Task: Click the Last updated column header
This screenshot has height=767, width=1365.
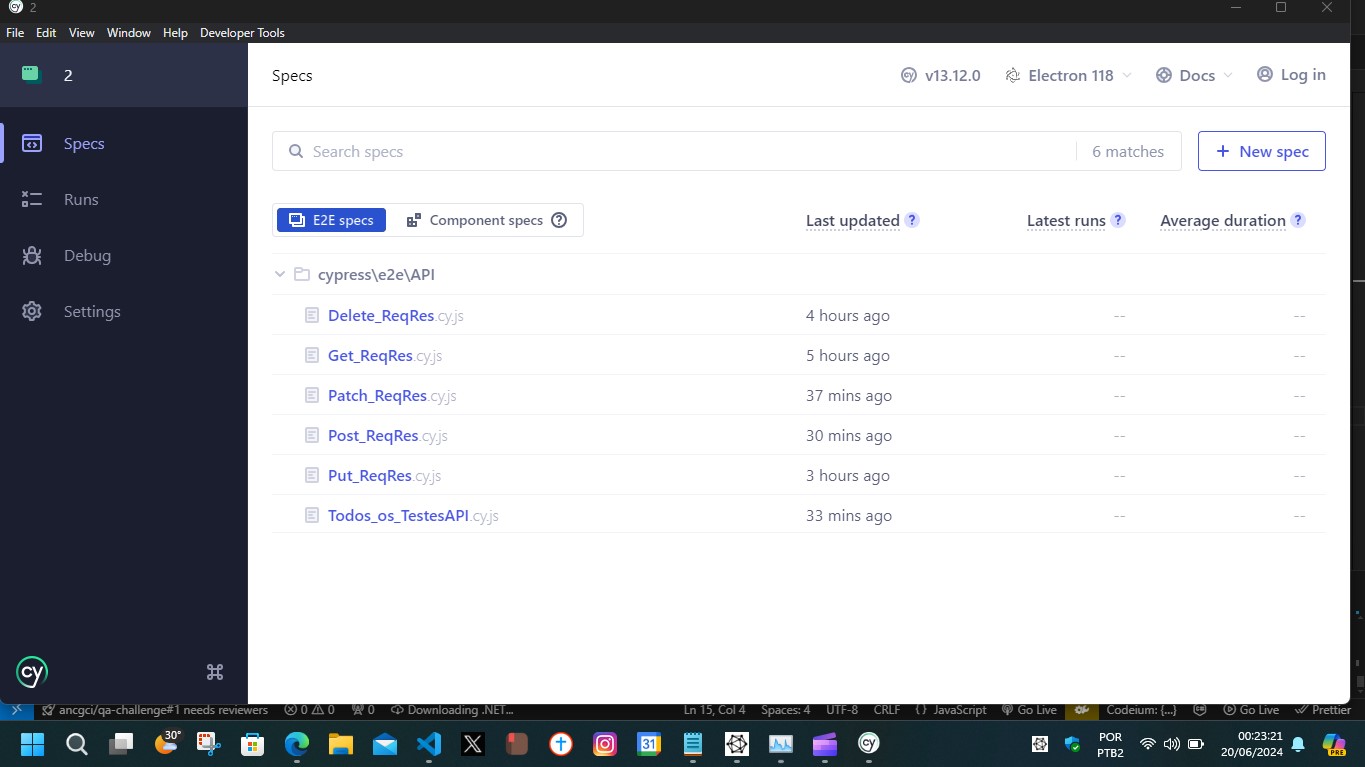Action: [x=853, y=221]
